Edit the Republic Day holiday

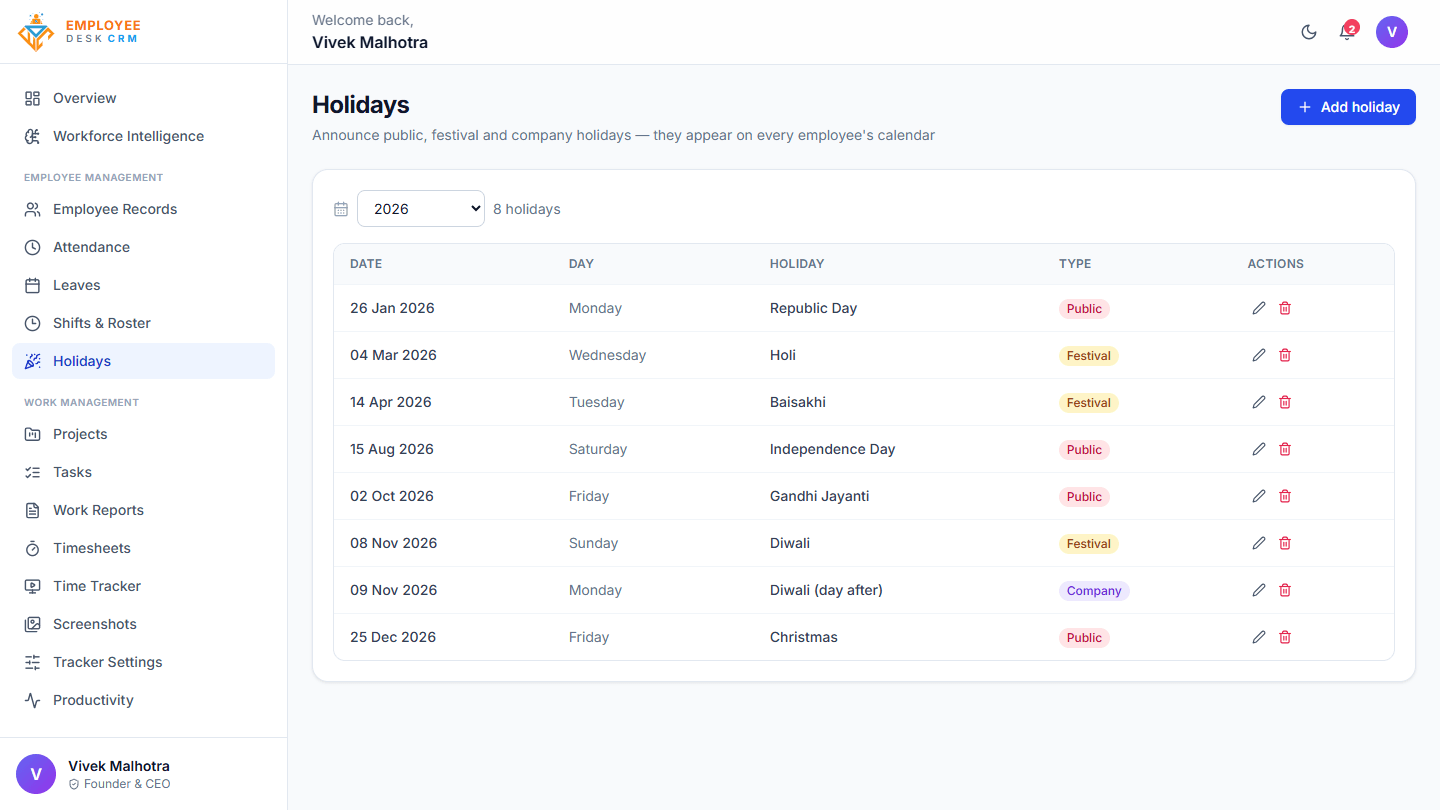[1259, 308]
